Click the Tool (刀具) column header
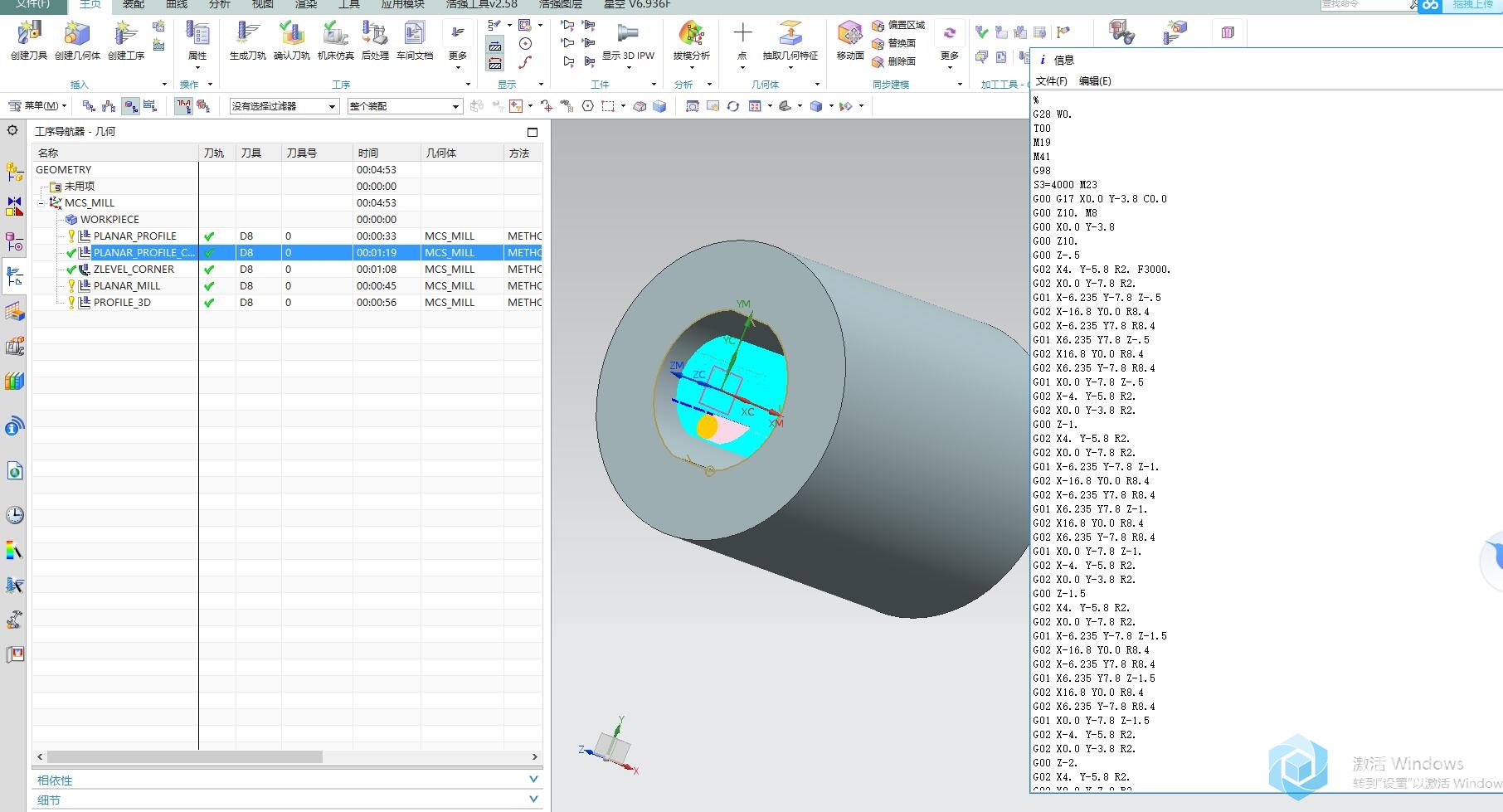1503x812 pixels. [258, 153]
